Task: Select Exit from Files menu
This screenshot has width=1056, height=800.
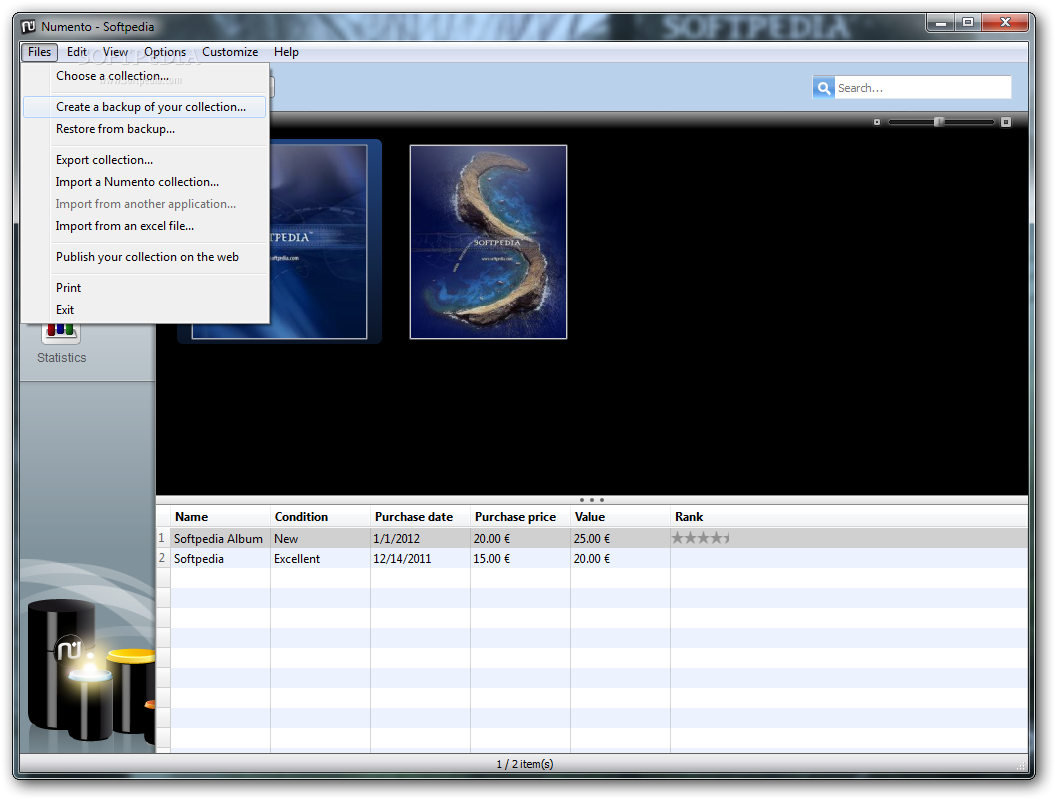Action: (x=145, y=310)
